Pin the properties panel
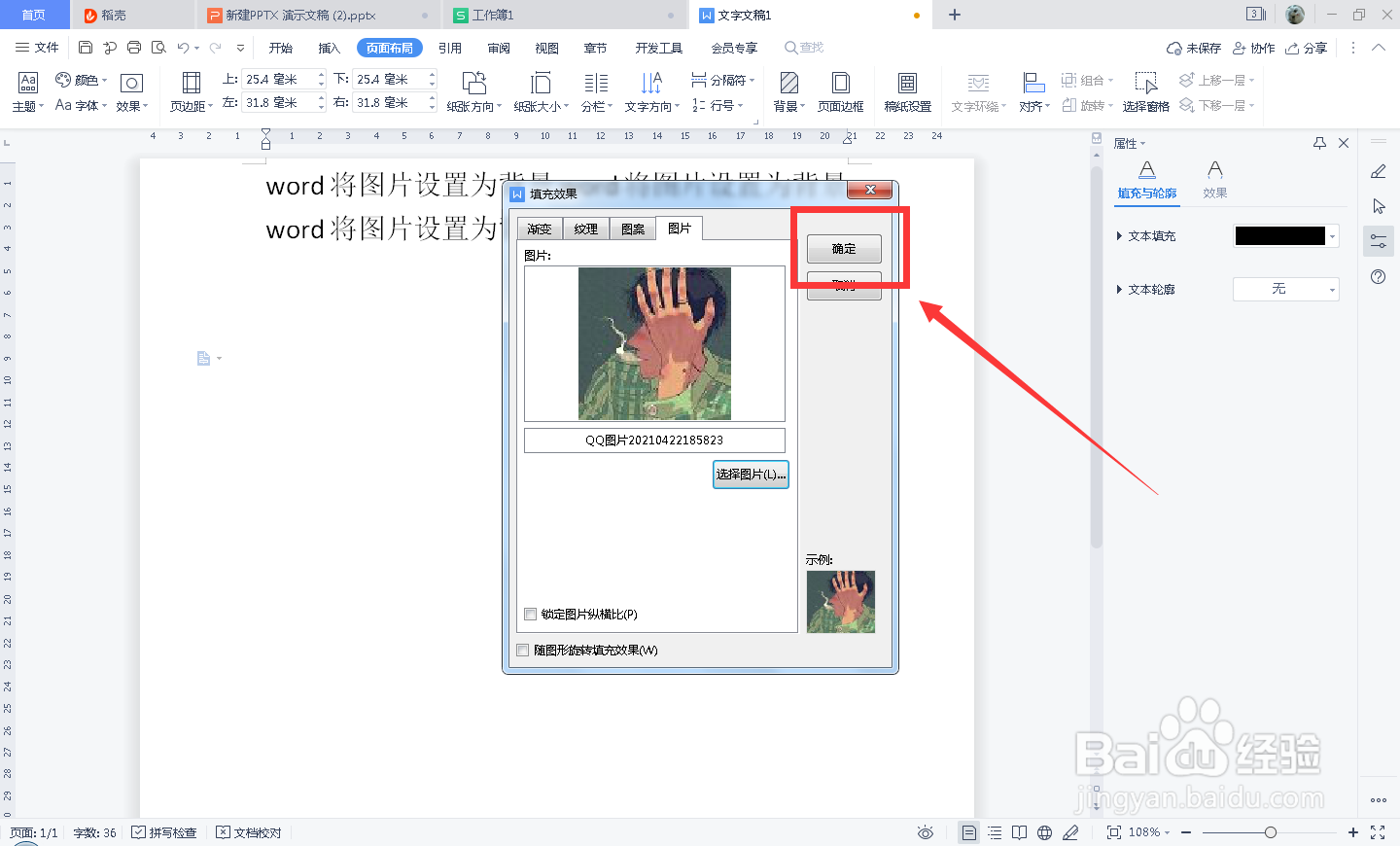Image resolution: width=1400 pixels, height=846 pixels. (x=1319, y=143)
